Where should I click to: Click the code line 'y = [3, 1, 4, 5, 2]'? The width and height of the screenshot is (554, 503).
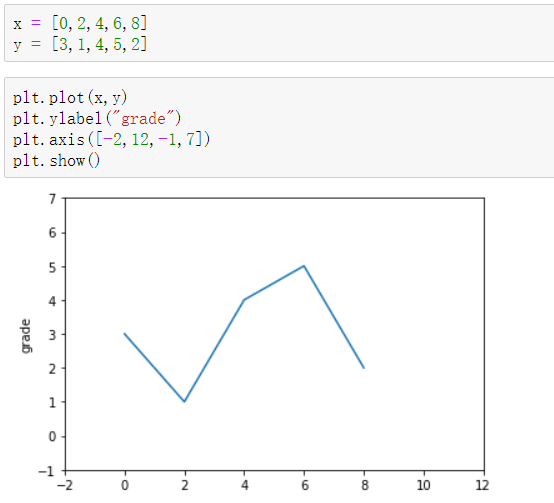pos(80,45)
